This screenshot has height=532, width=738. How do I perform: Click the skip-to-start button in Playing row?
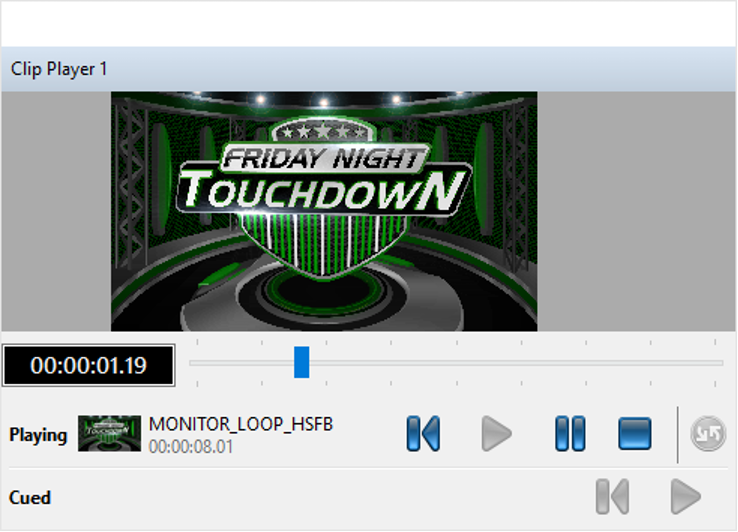pos(423,434)
